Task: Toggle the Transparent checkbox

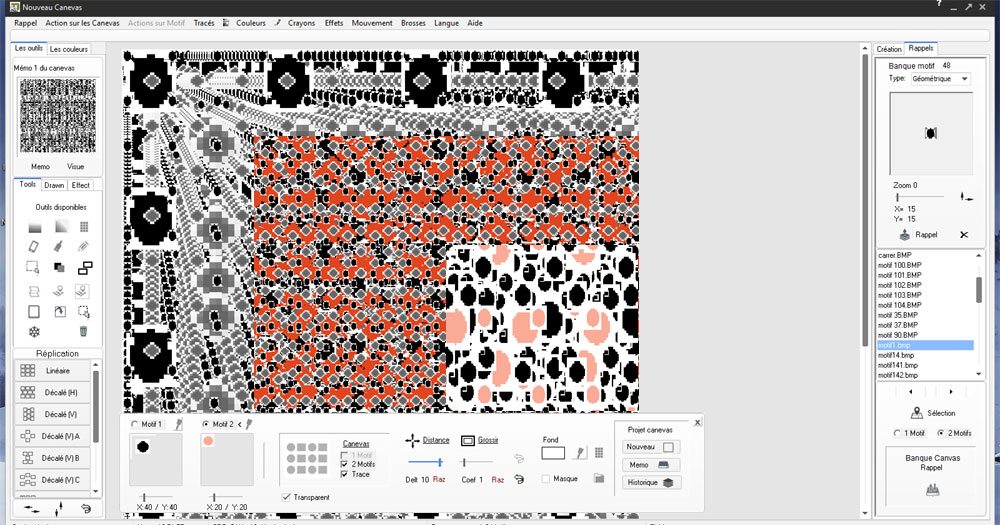Action: pos(288,497)
